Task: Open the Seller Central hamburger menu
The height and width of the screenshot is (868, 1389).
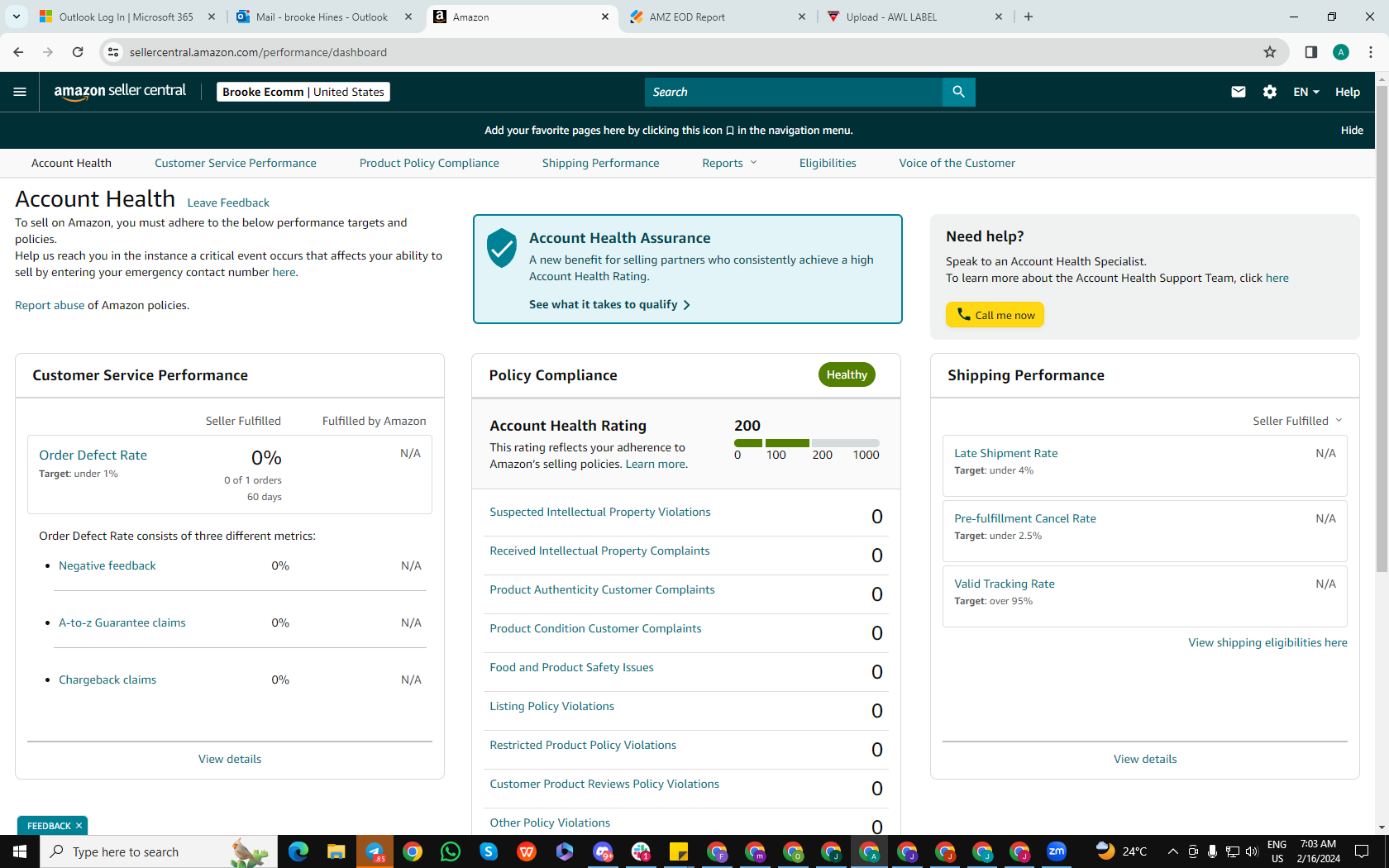Action: pos(20,92)
